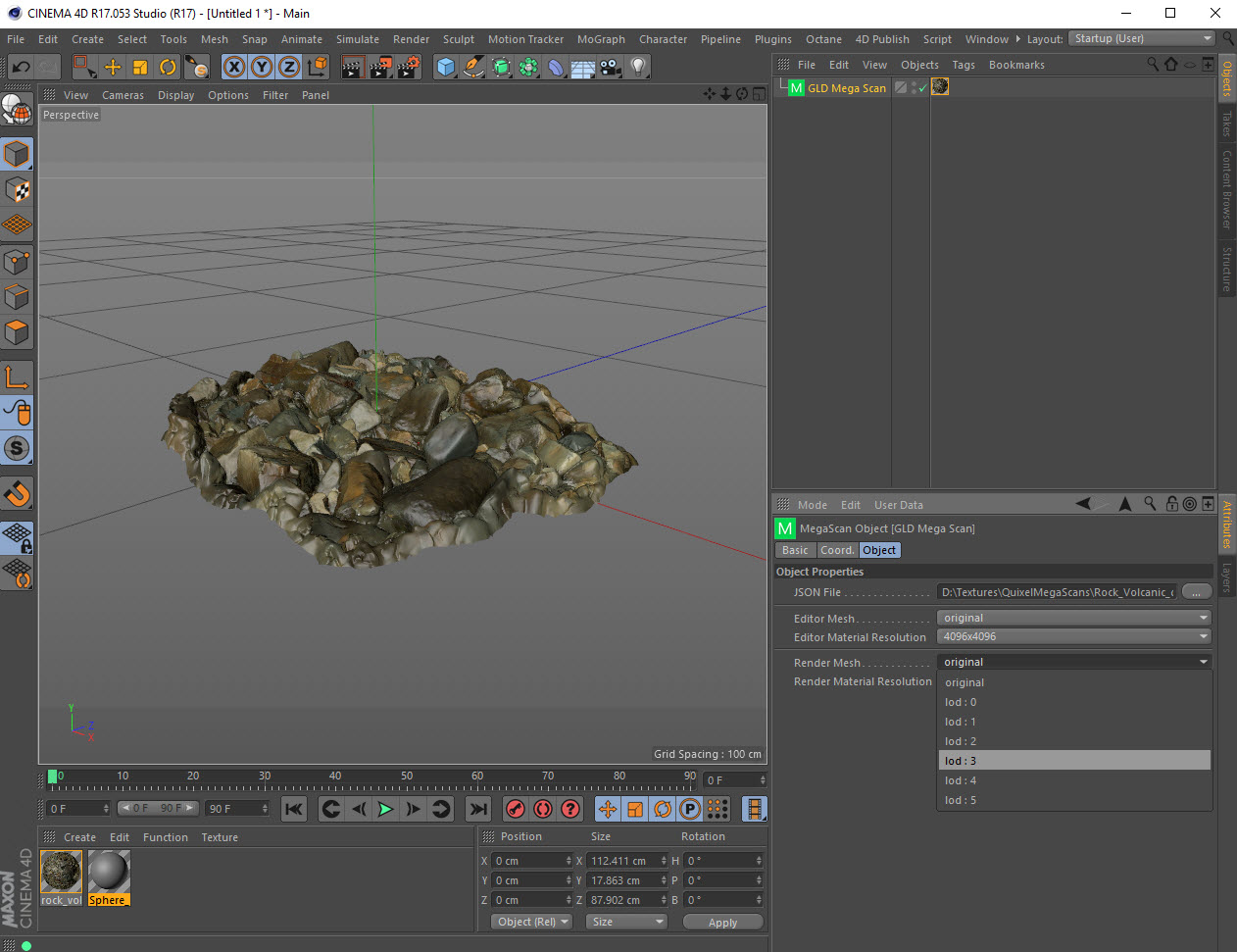Choose lod : 3 from list
The image size is (1237, 952).
1074,761
